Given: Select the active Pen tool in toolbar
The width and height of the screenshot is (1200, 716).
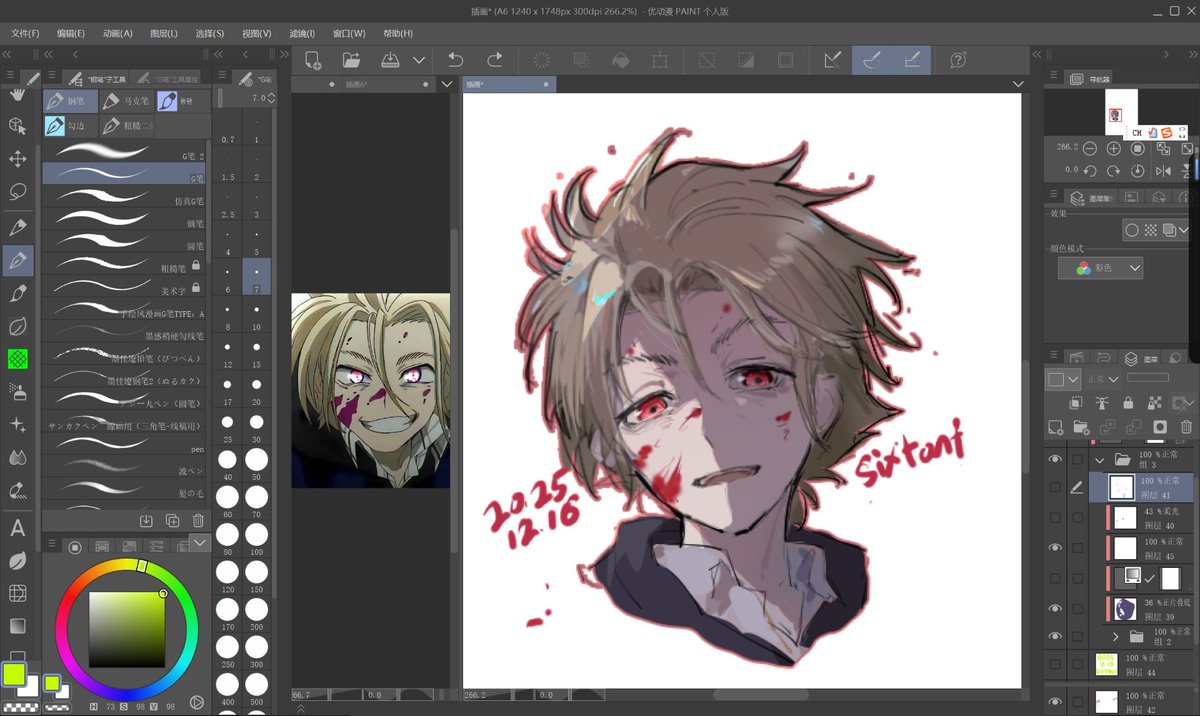Looking at the screenshot, I should pos(17,260).
